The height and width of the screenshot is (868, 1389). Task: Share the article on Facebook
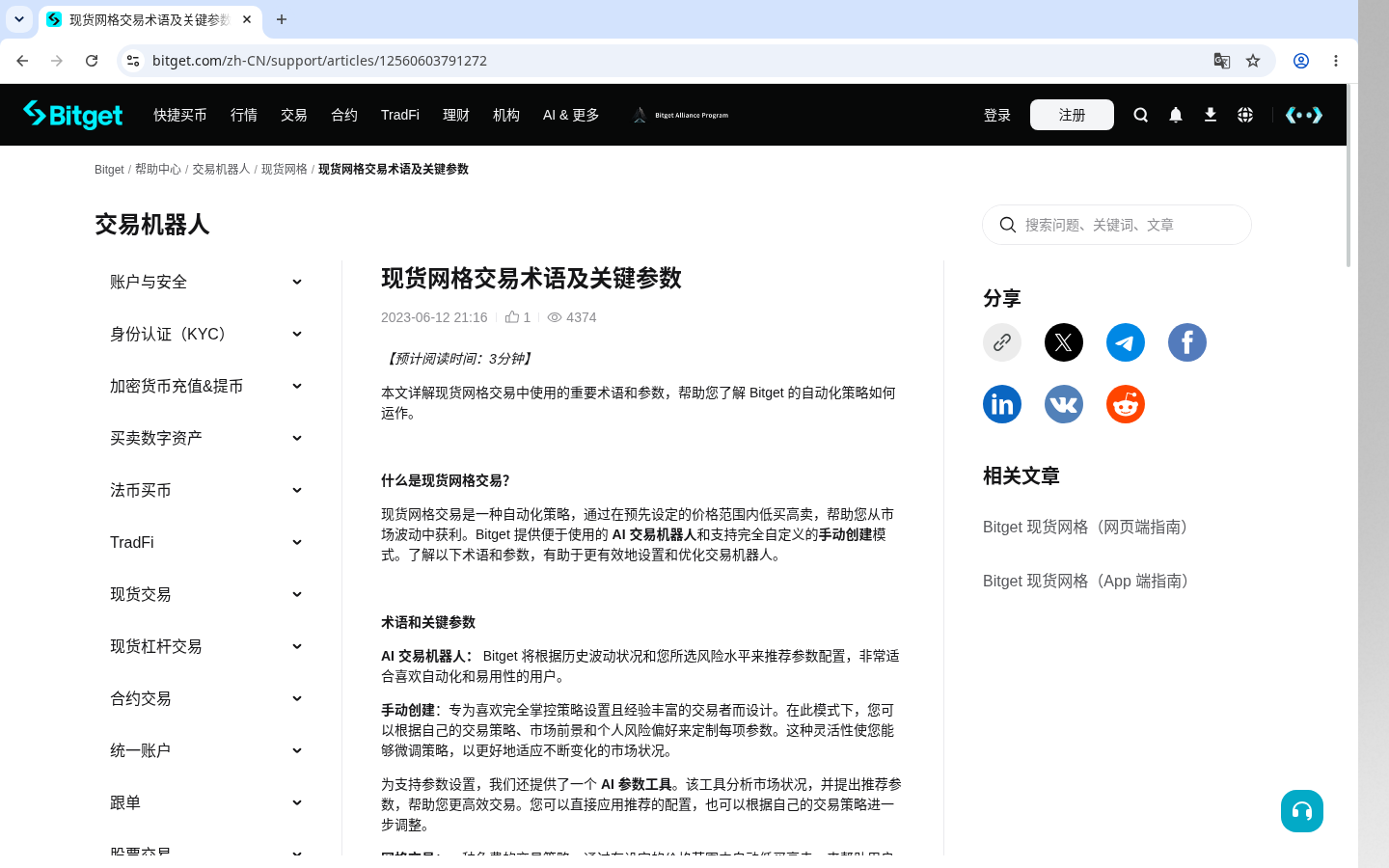click(1187, 342)
